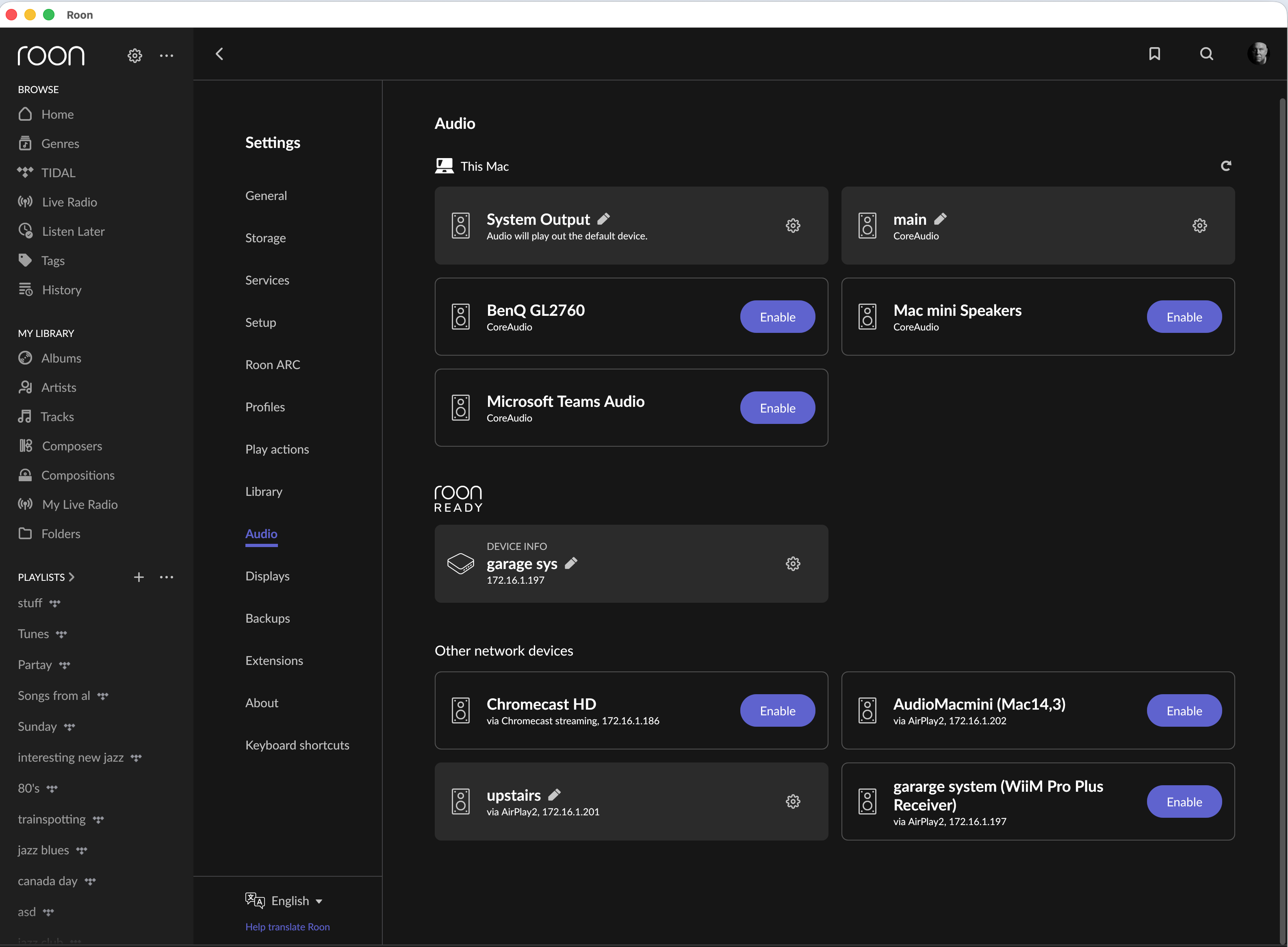Image resolution: width=1288 pixels, height=947 pixels.
Task: Go back with the left arrow
Action: point(219,54)
